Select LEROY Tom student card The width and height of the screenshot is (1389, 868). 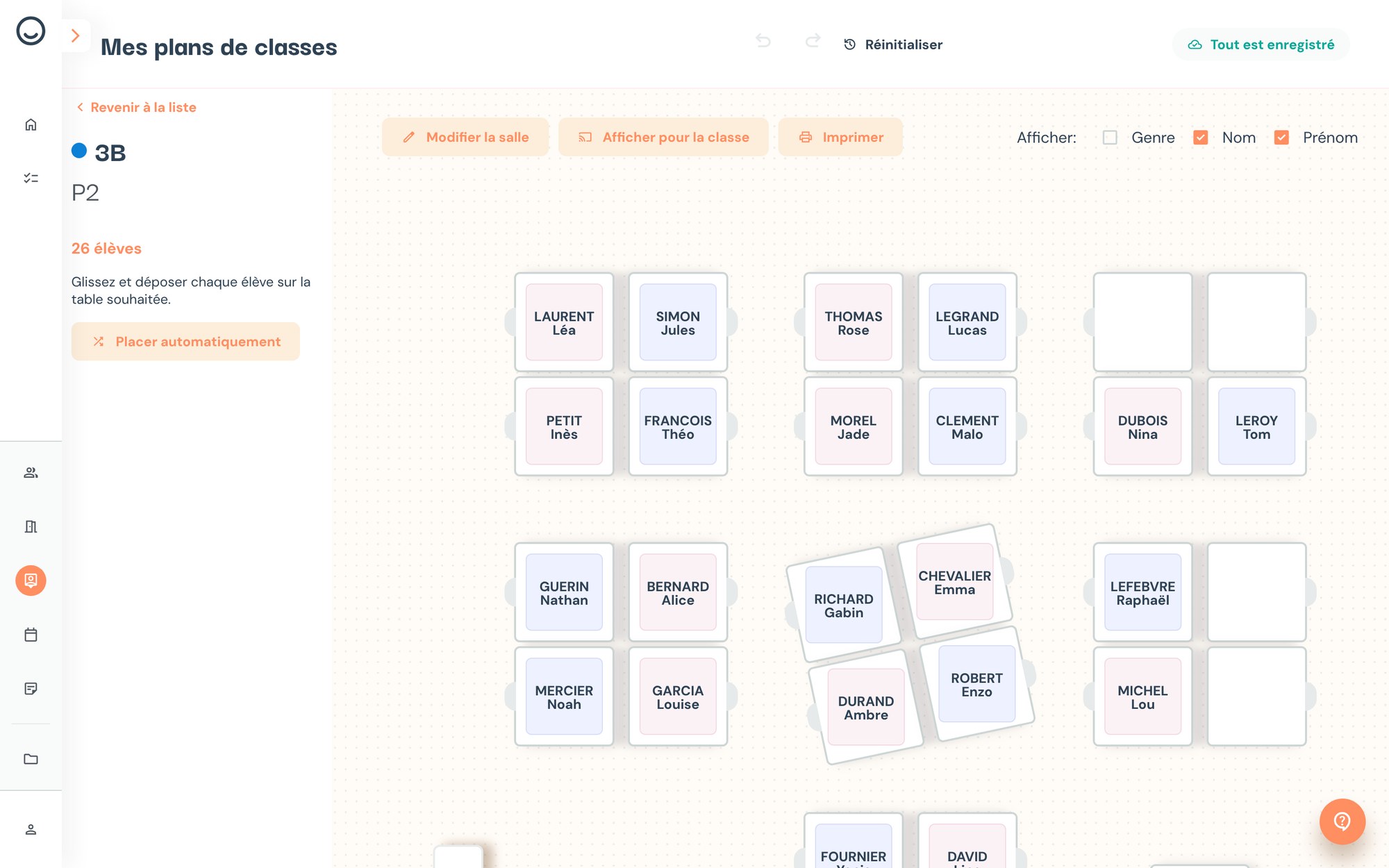(x=1257, y=426)
